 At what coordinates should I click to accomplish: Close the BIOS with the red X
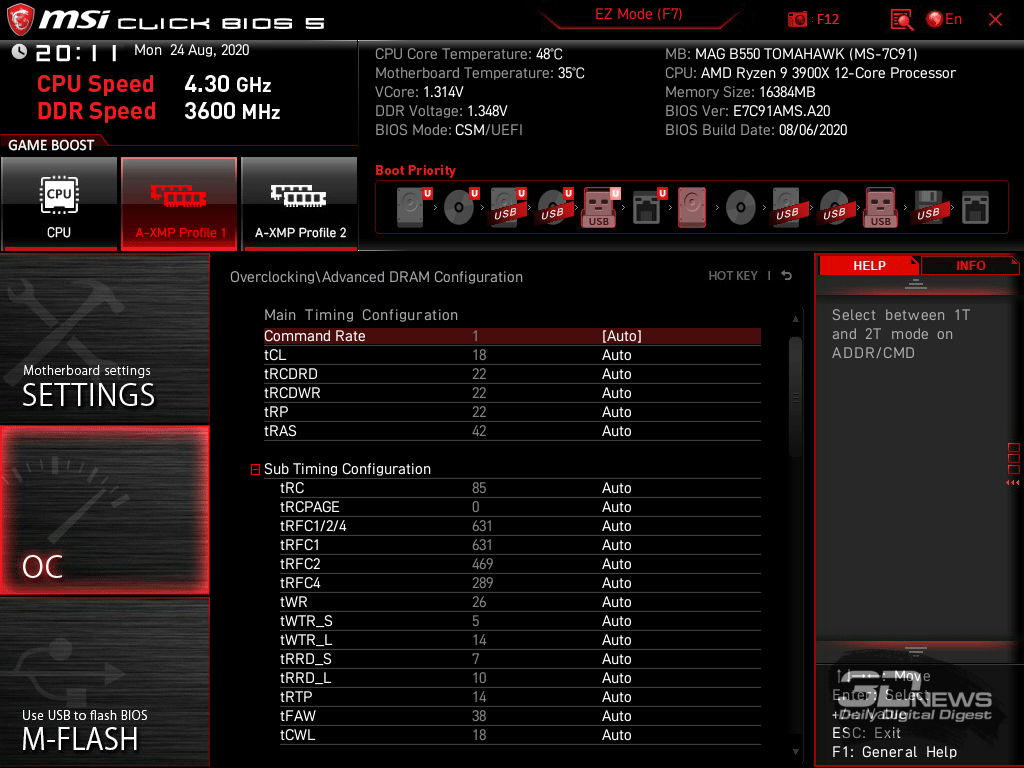995,20
